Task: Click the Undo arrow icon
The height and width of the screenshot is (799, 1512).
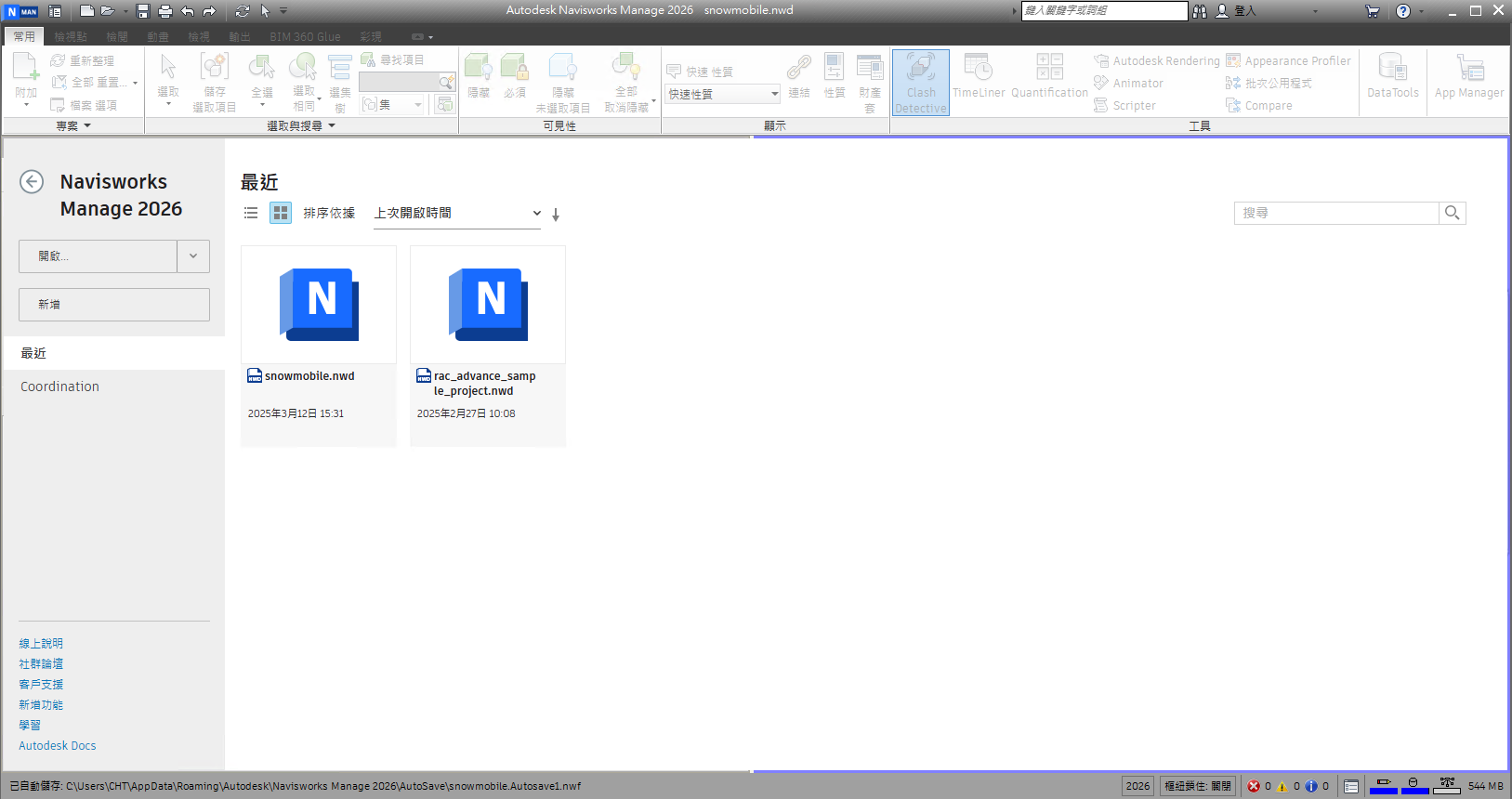Action: (188, 11)
